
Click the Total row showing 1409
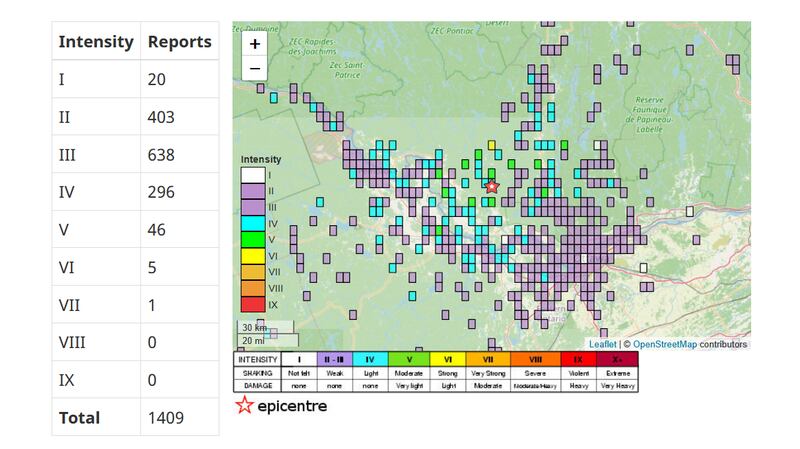pyautogui.click(x=135, y=417)
